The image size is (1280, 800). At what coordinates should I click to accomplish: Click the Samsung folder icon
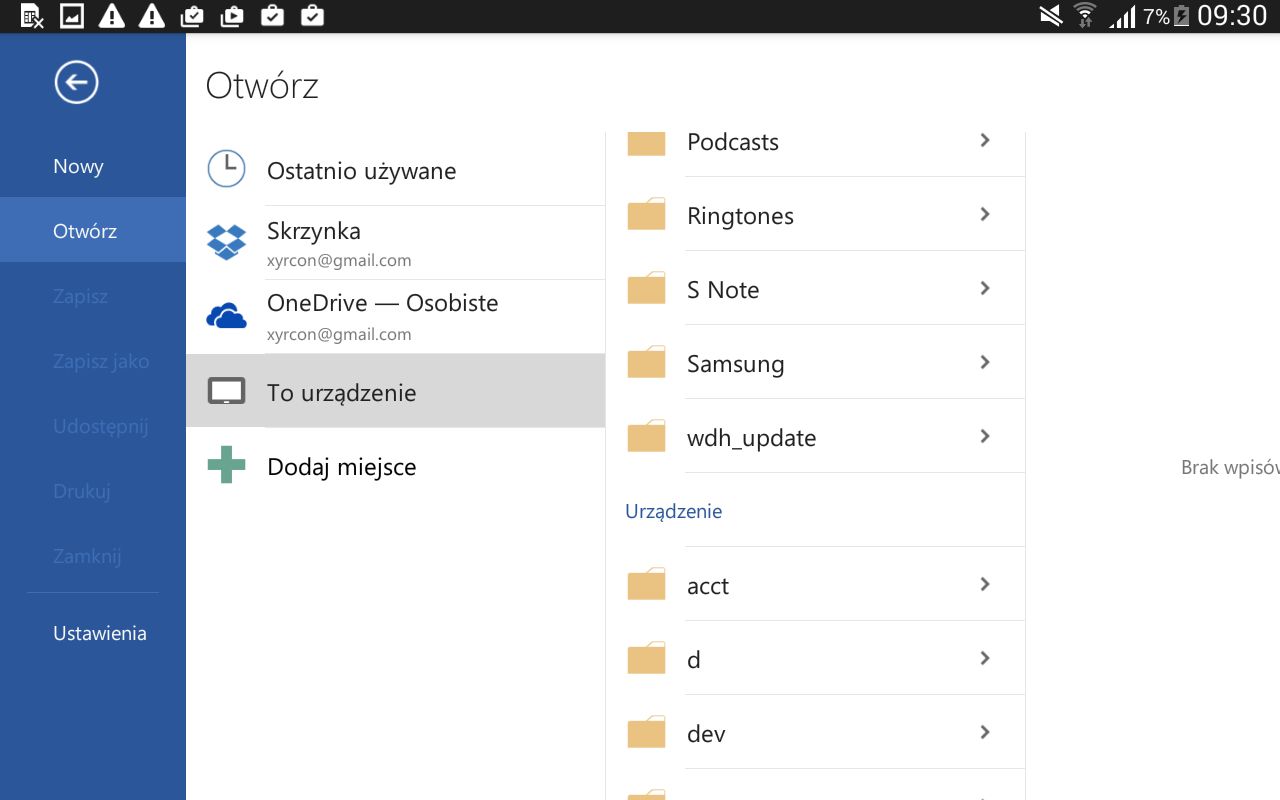tap(646, 363)
